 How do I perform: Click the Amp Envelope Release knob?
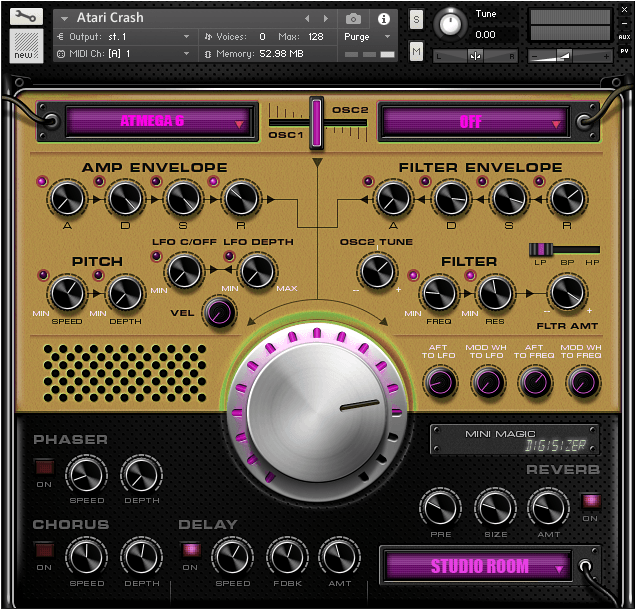click(x=241, y=199)
